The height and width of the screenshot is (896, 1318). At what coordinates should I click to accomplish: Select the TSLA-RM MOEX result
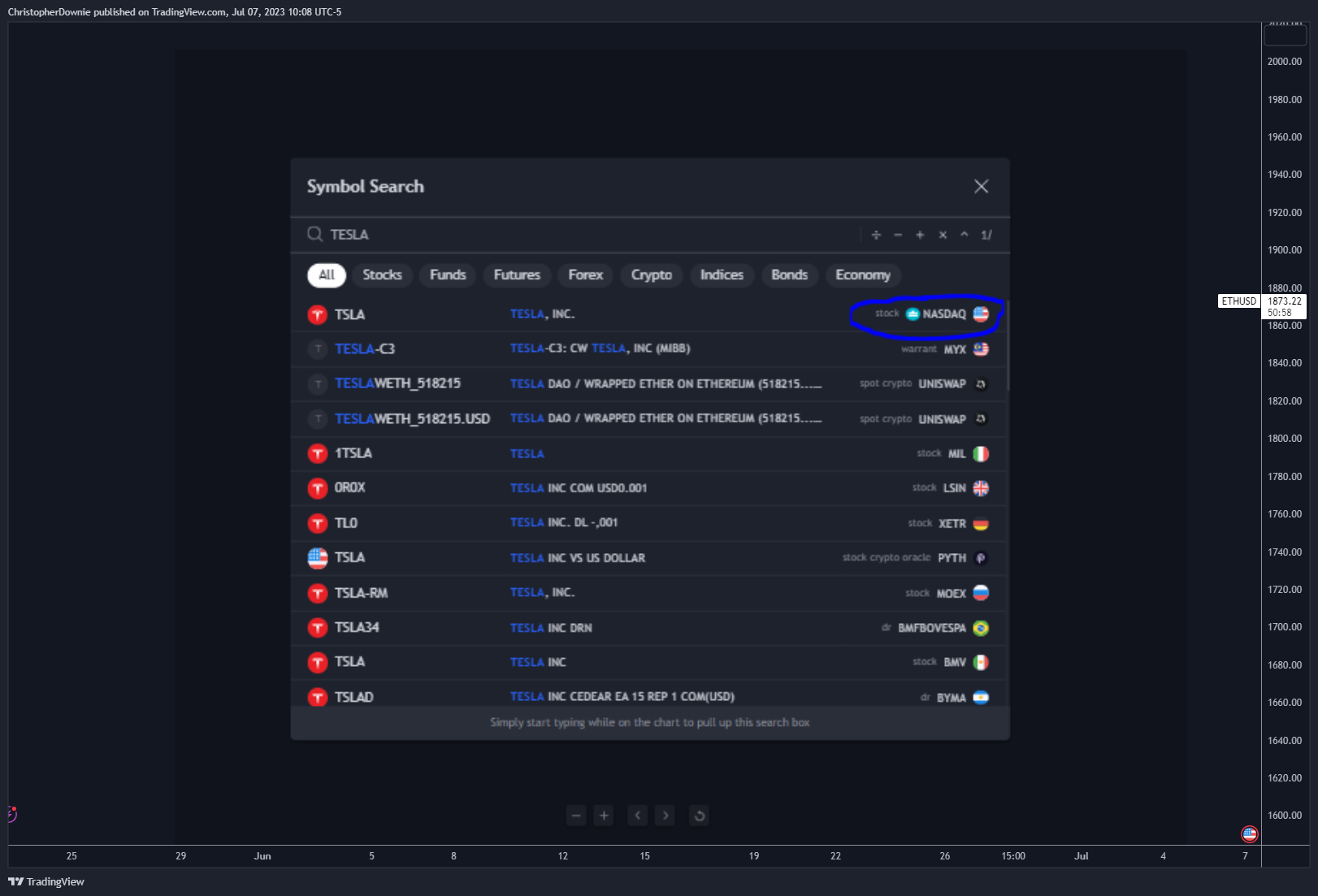click(x=648, y=593)
